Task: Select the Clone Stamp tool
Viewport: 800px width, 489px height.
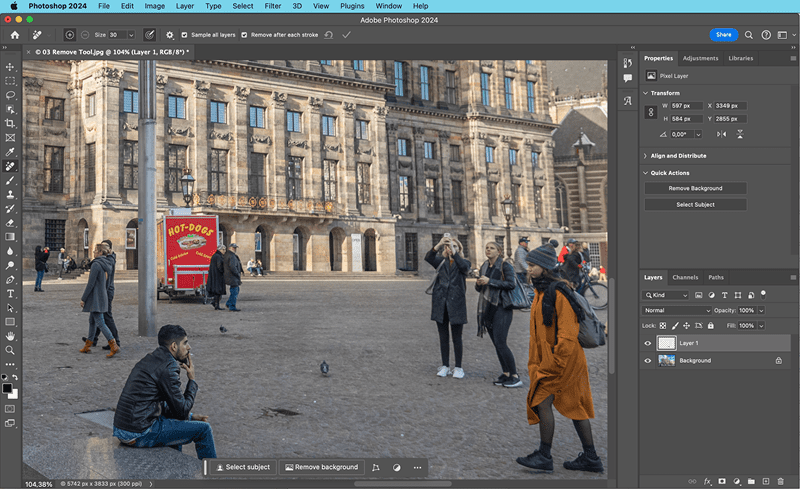Action: point(10,194)
